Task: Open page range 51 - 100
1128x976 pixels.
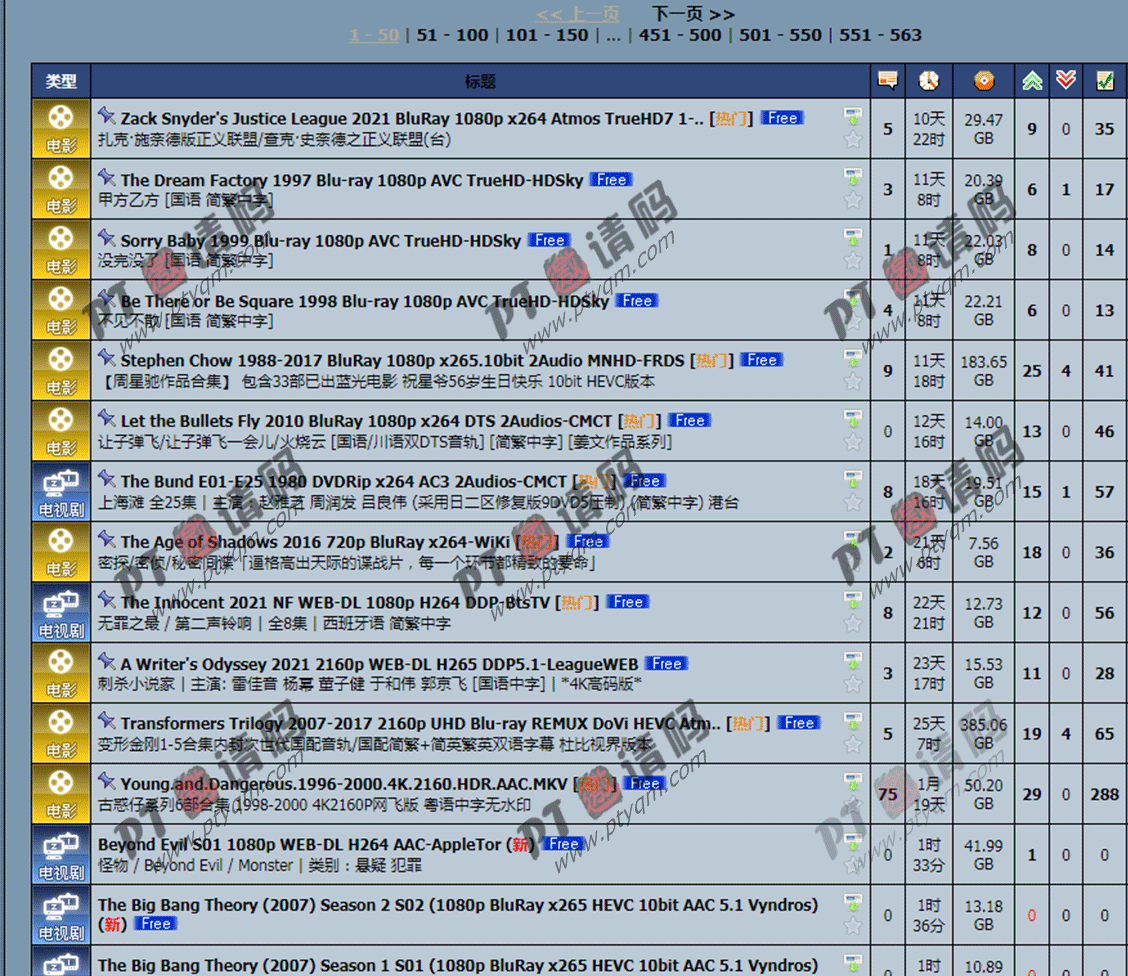Action: click(x=452, y=35)
